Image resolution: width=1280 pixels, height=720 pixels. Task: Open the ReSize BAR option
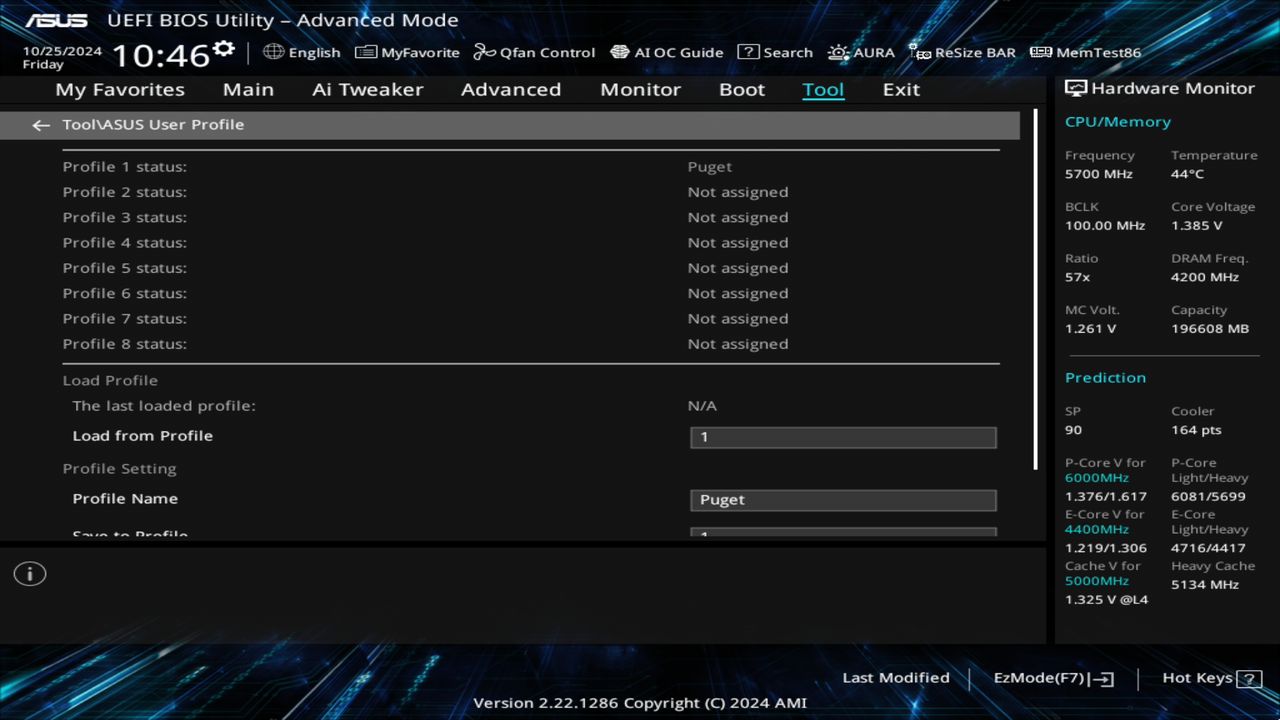[x=962, y=52]
